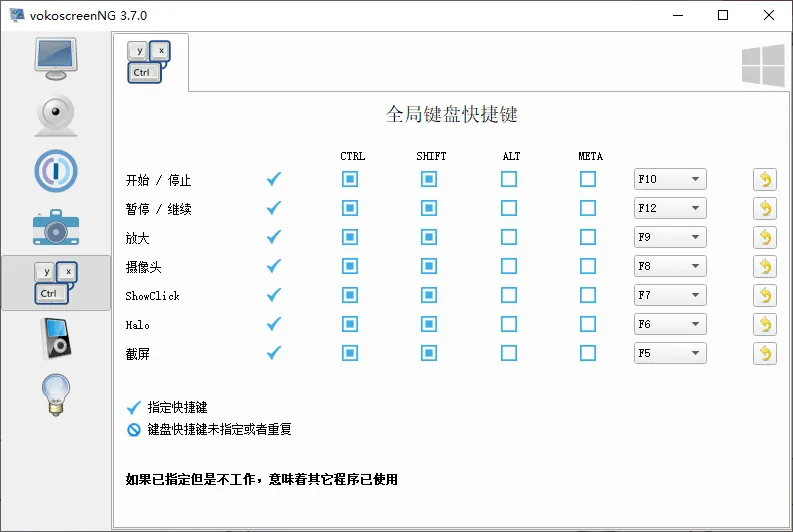Open the blue circular player/timer section
The image size is (793, 532).
click(56, 171)
